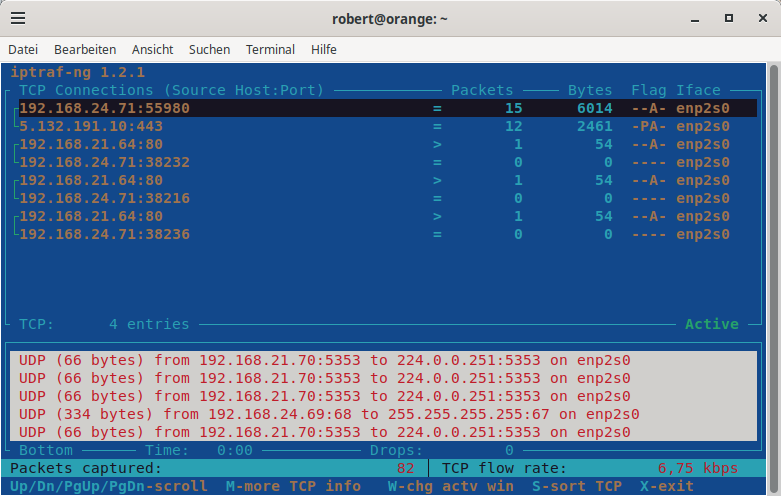Screen dimensions: 781x496
Task: Open the Ansicht menu
Action: click(x=152, y=49)
